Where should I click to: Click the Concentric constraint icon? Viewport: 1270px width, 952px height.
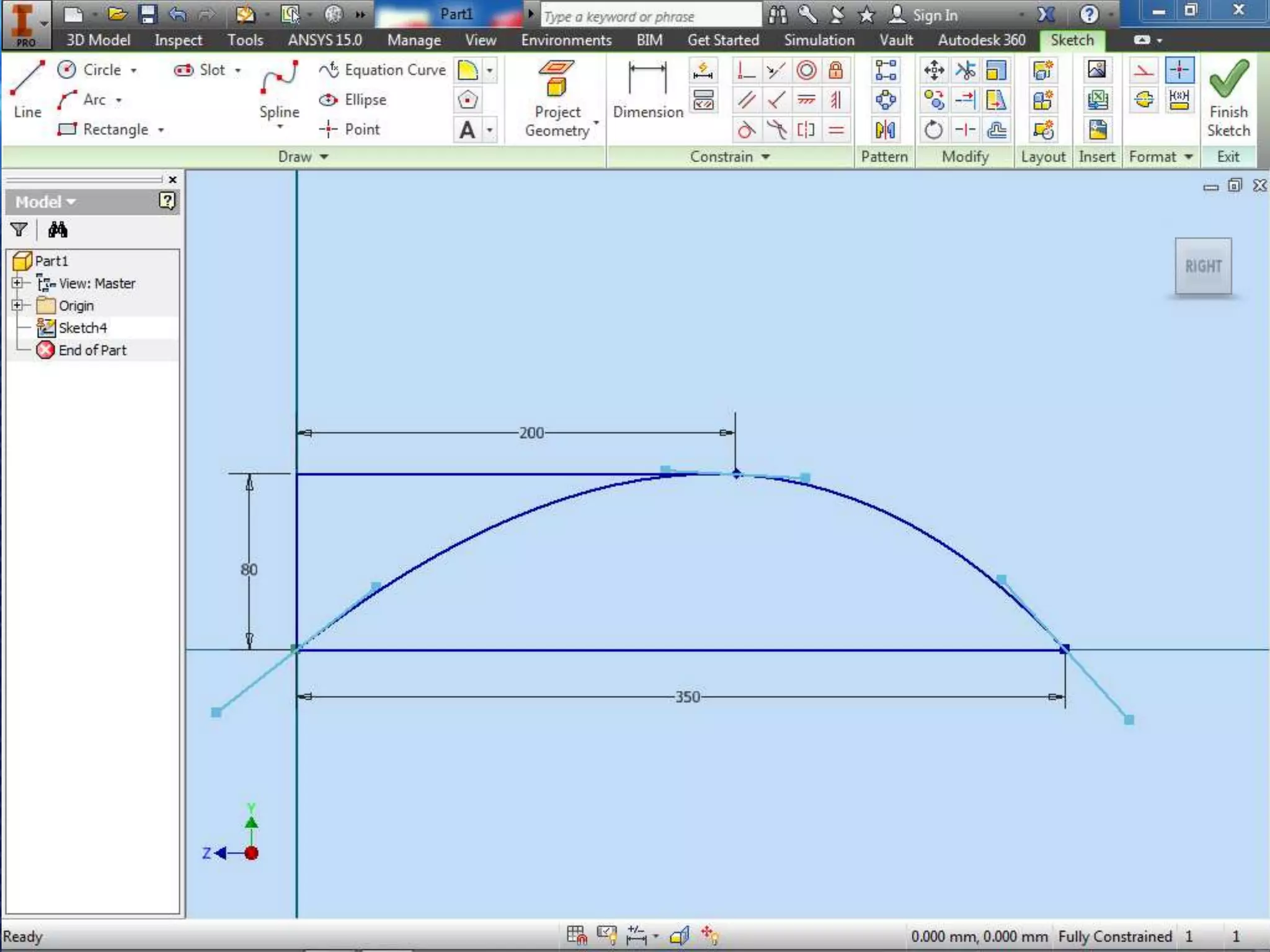(x=806, y=70)
